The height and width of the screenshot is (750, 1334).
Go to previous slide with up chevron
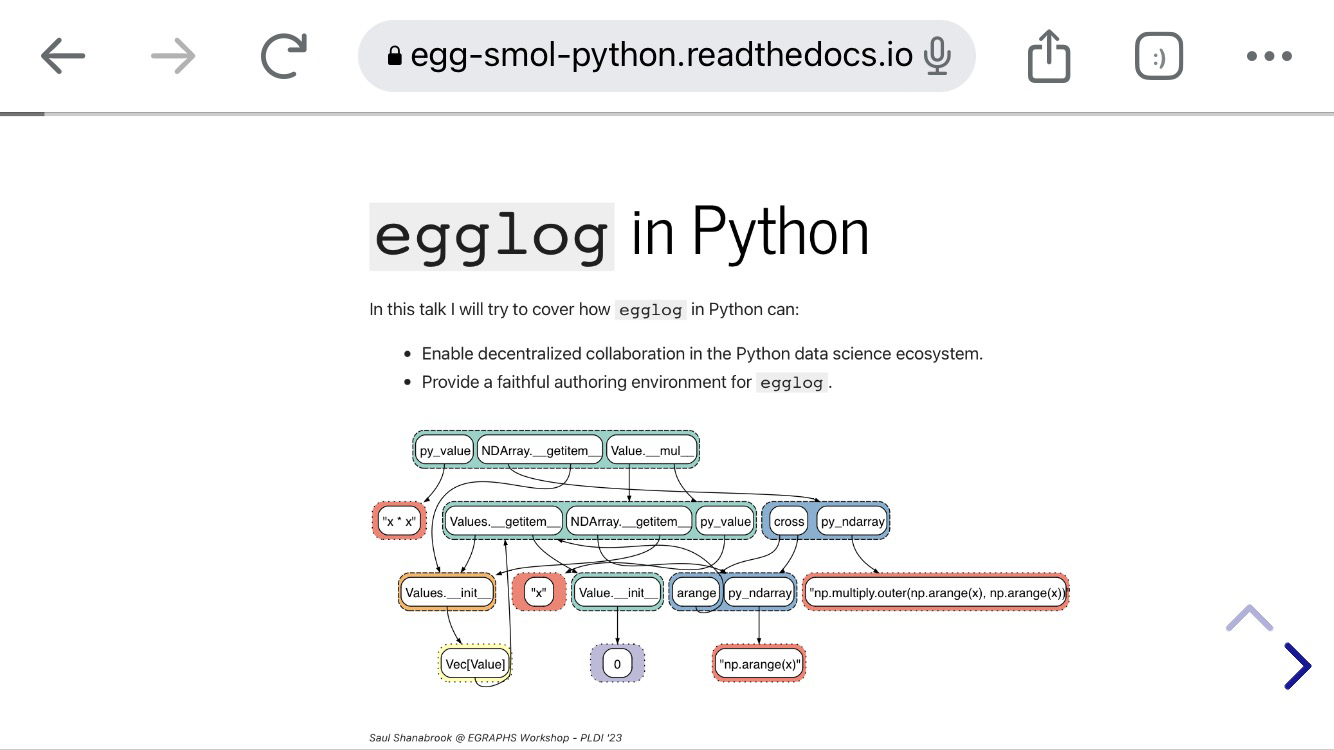pos(1249,618)
